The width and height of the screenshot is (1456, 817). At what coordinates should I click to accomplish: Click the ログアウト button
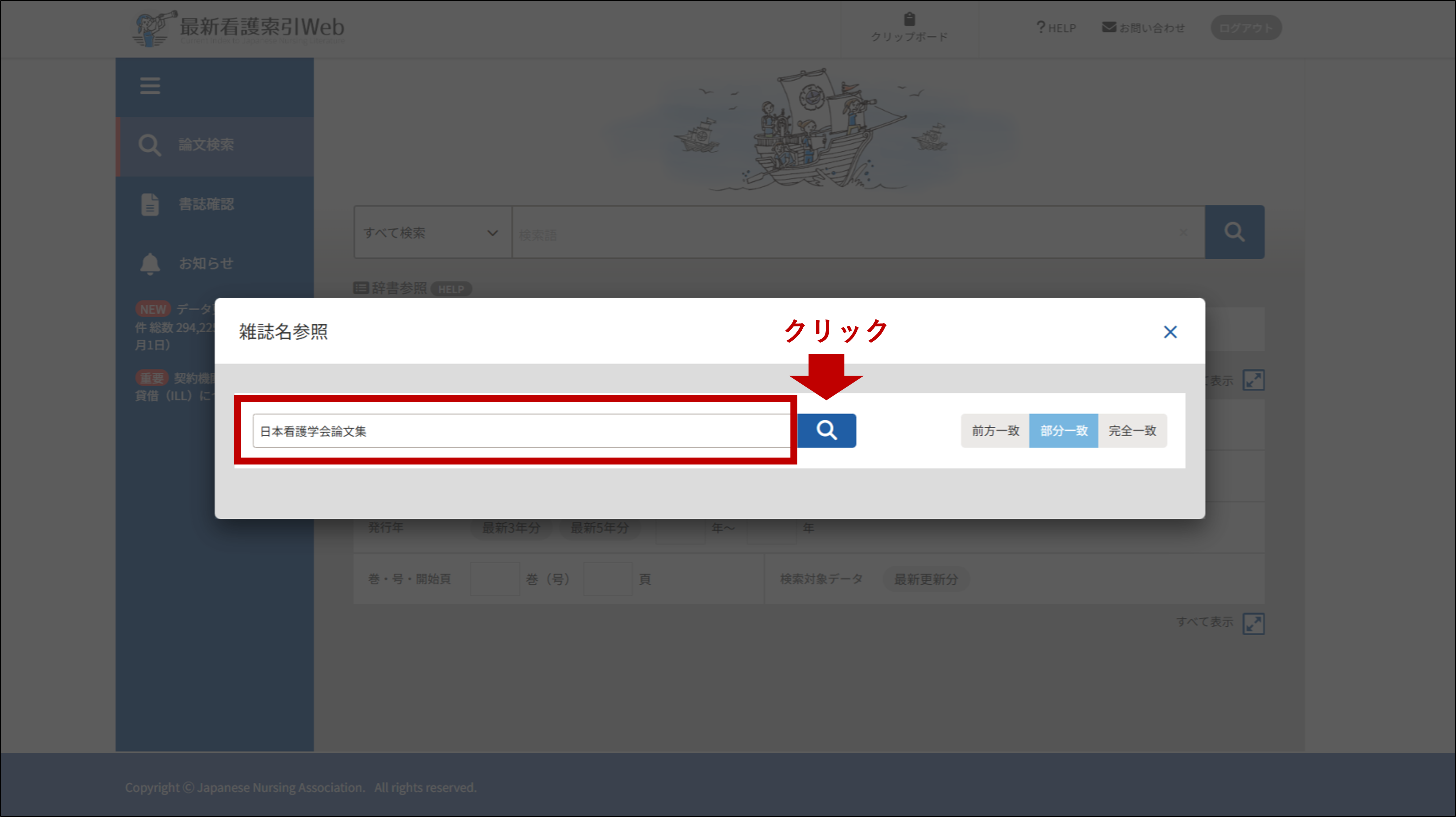(x=1246, y=28)
